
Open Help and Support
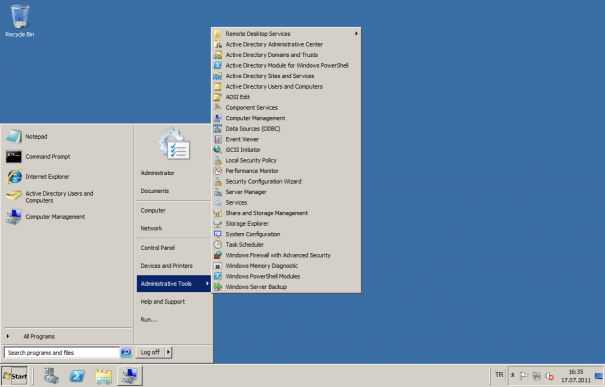pyautogui.click(x=162, y=302)
